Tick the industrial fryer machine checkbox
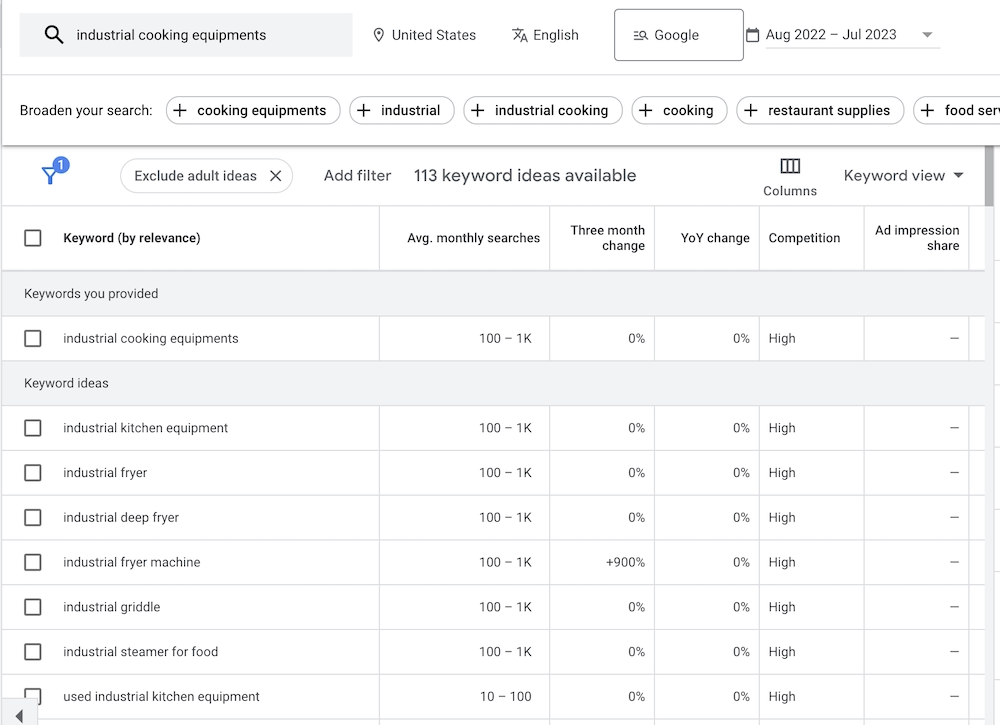 pos(33,562)
